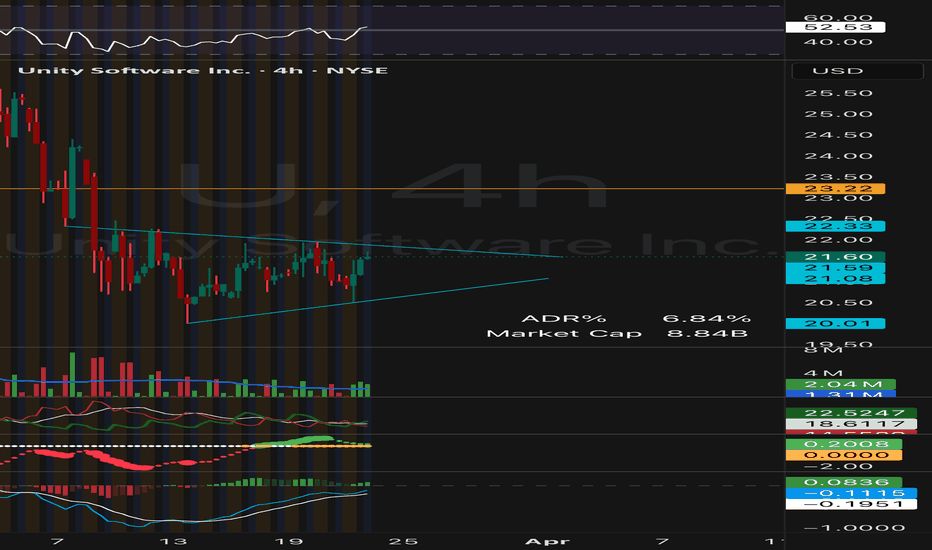The width and height of the screenshot is (932, 550).
Task: Click the green indicator value 22.5247
Action: [x=851, y=413]
